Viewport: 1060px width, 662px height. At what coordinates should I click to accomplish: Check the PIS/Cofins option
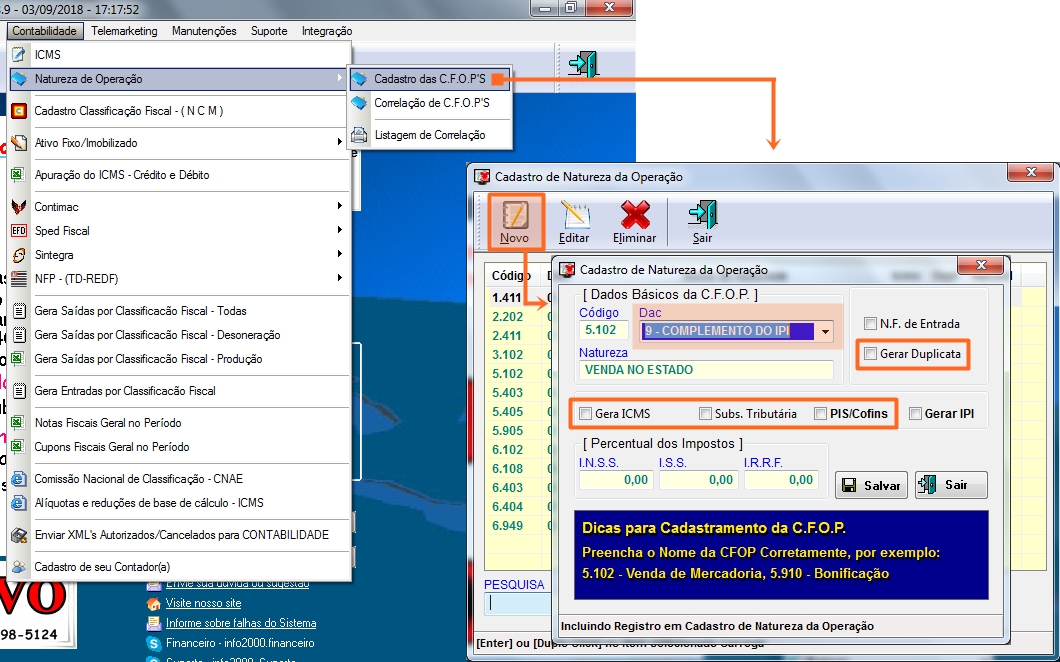click(820, 414)
